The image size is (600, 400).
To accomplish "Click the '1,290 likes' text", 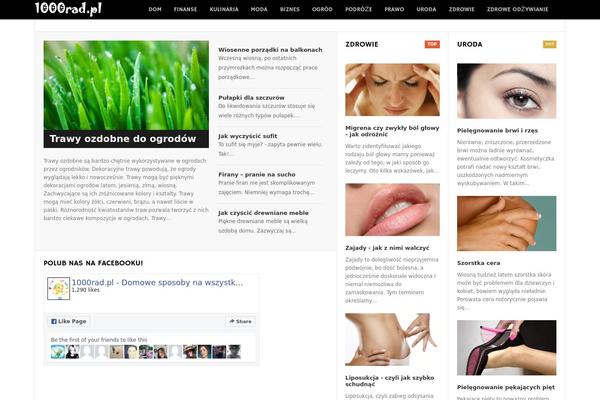I will (x=86, y=290).
